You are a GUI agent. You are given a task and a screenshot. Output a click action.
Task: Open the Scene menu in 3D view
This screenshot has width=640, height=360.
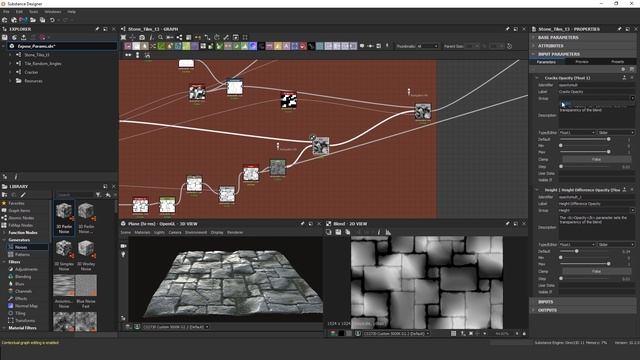(x=126, y=232)
